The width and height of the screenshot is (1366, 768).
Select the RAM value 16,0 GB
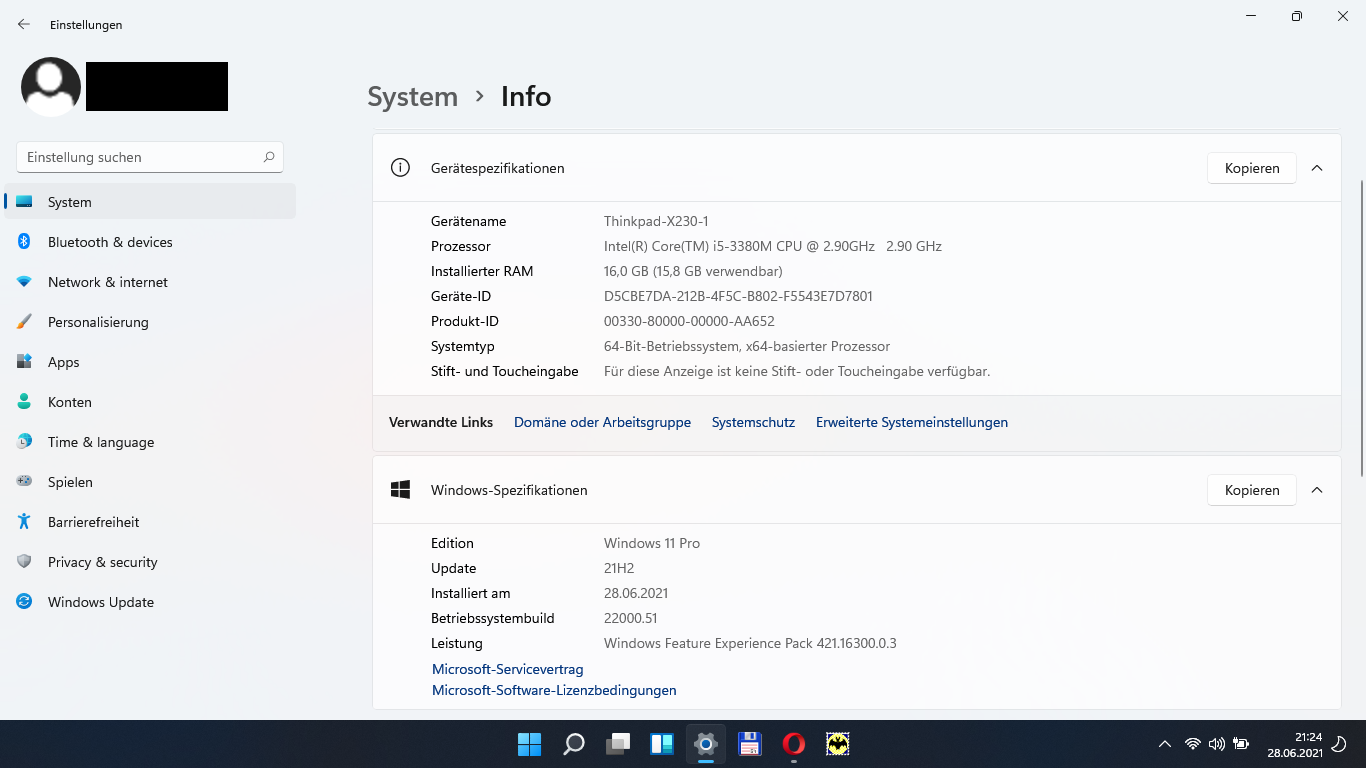tap(628, 271)
